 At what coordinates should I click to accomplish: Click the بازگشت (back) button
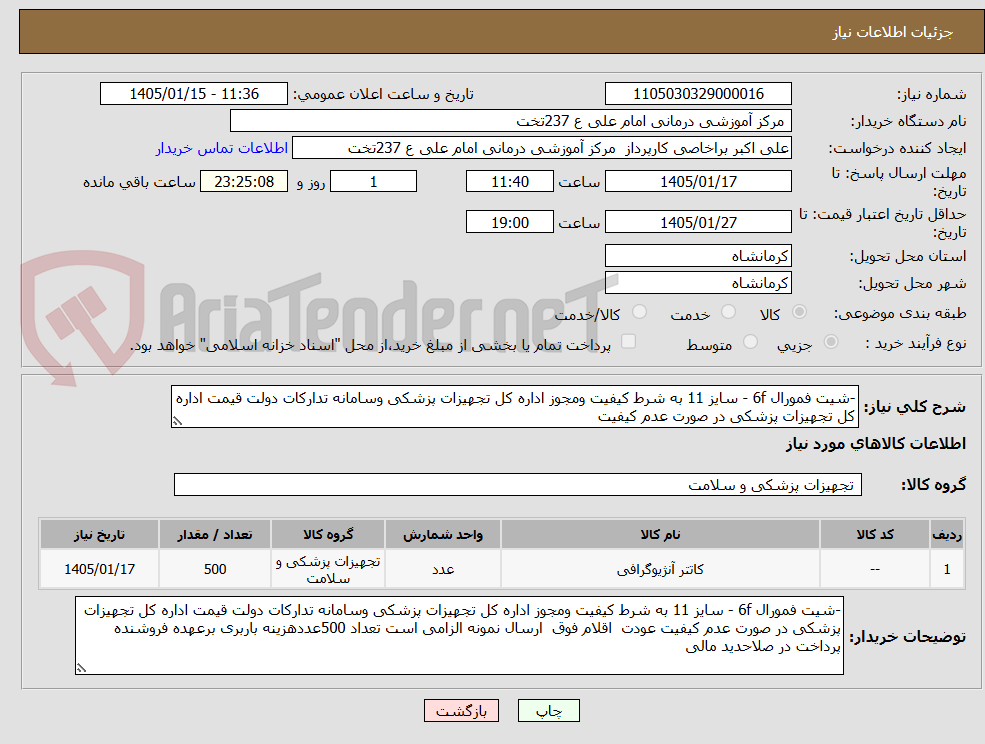[461, 711]
